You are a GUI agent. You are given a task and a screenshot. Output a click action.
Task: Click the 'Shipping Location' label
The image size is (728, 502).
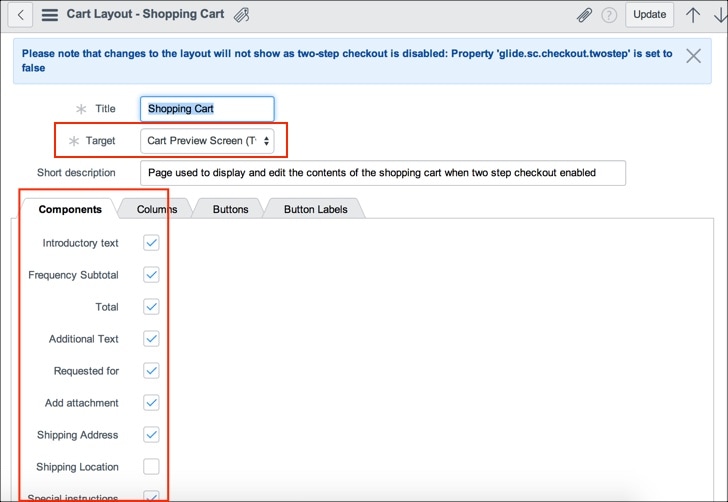point(78,467)
